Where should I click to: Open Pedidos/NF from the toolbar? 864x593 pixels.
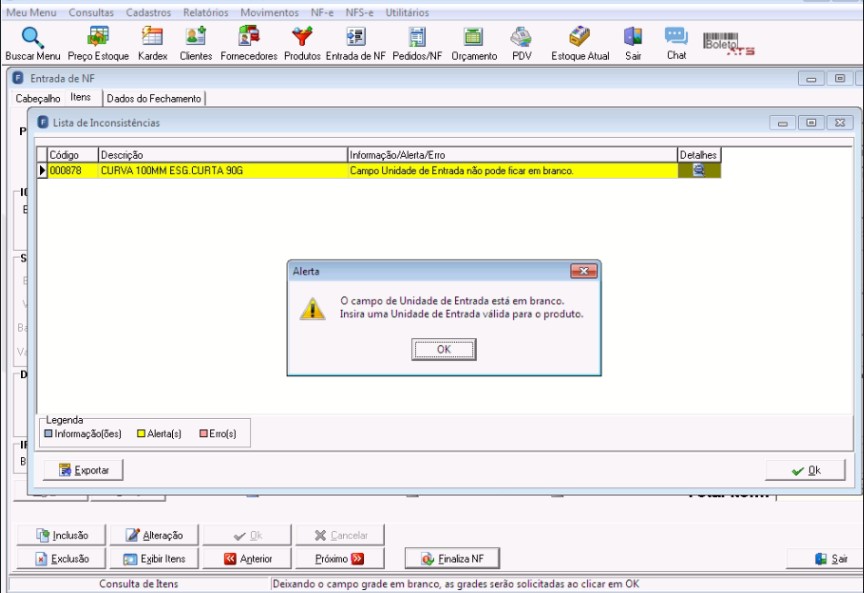[x=417, y=44]
